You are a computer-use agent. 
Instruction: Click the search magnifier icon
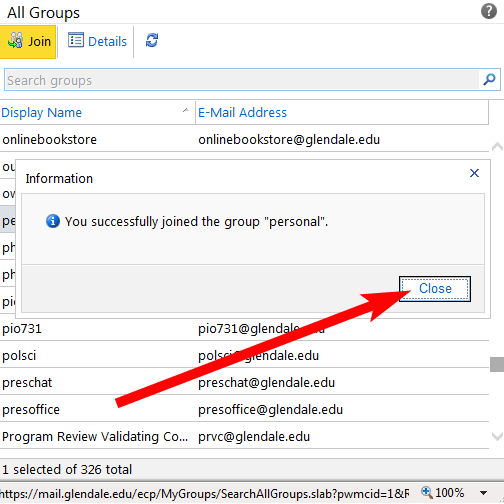[489, 79]
